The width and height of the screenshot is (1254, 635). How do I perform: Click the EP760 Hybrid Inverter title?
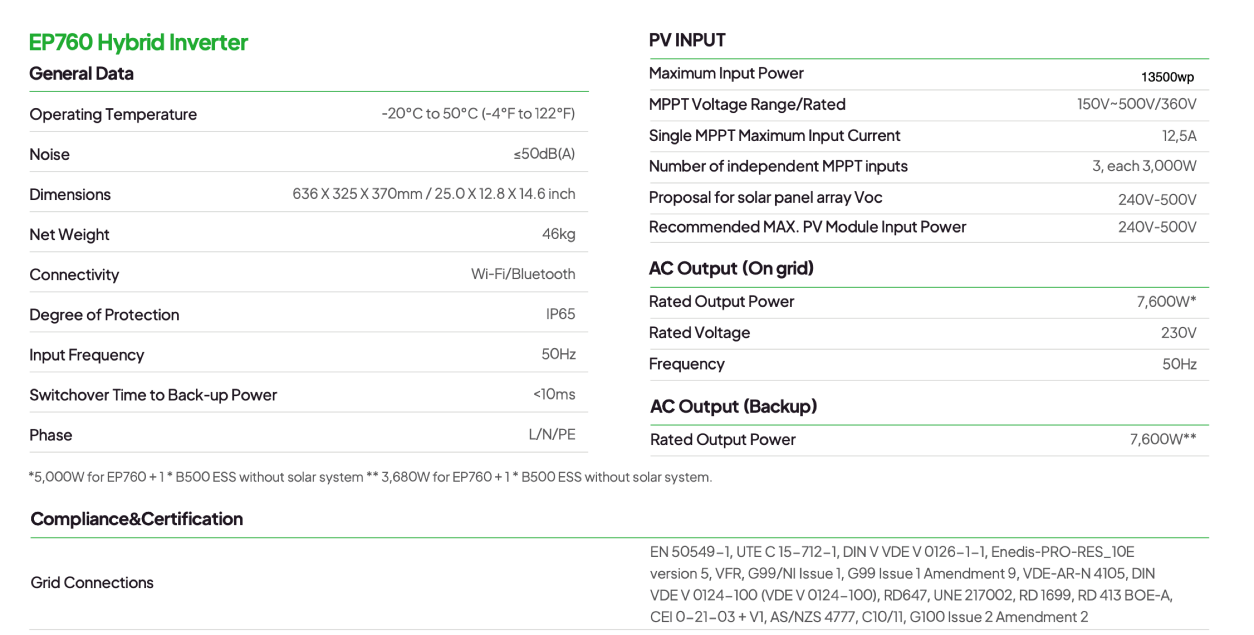(x=138, y=43)
